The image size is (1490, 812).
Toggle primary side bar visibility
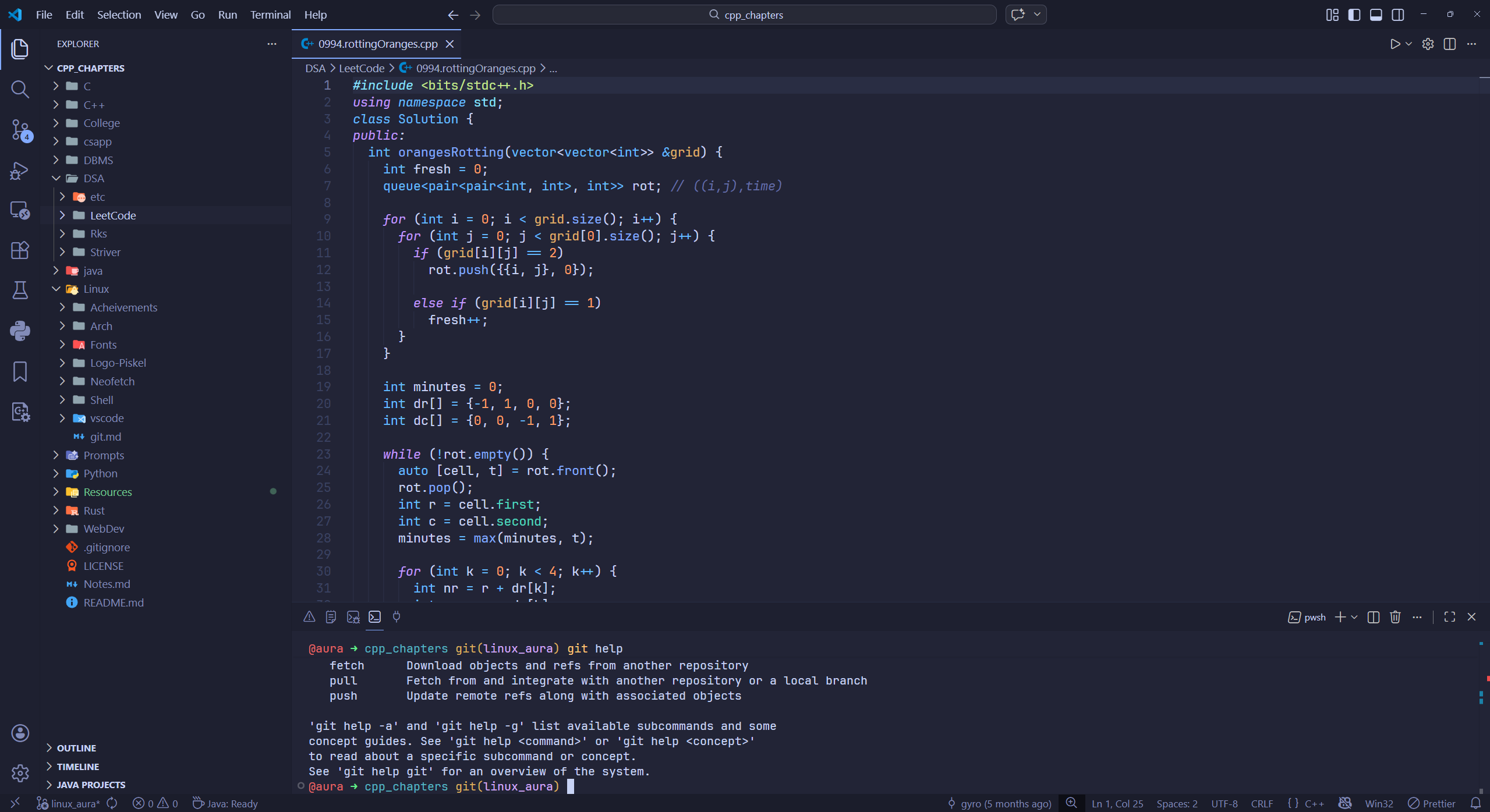[1354, 15]
